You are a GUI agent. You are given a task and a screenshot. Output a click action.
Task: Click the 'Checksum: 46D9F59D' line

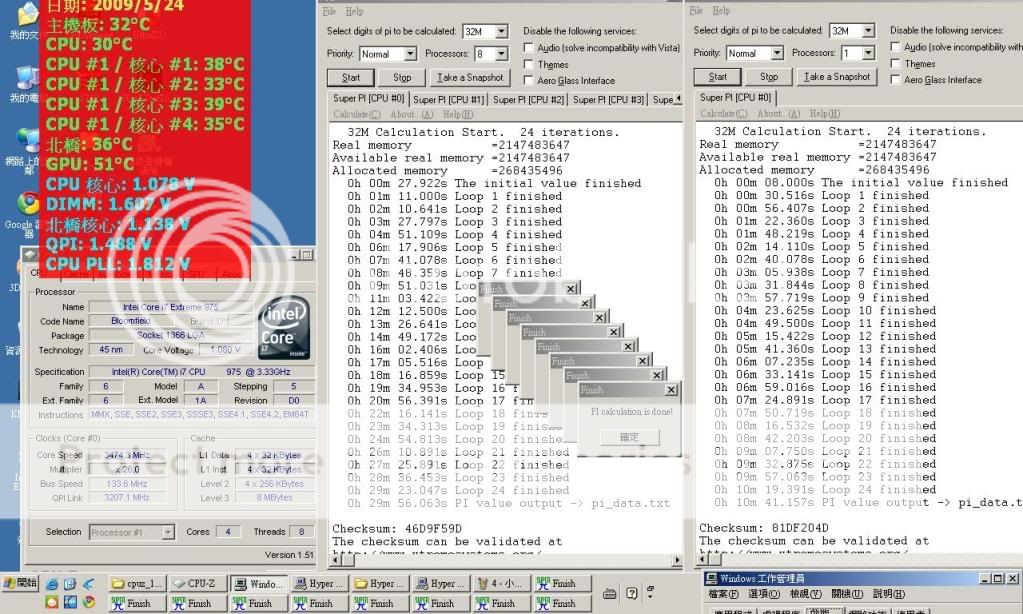click(397, 529)
